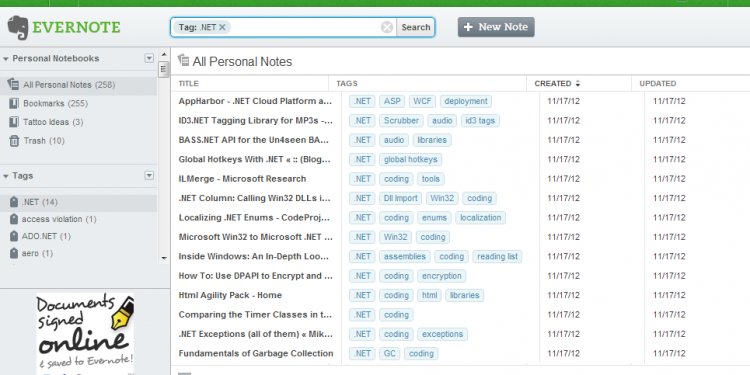The width and height of the screenshot is (750, 375).
Task: Select the .NET tag icon in sidebar
Action: [x=14, y=202]
